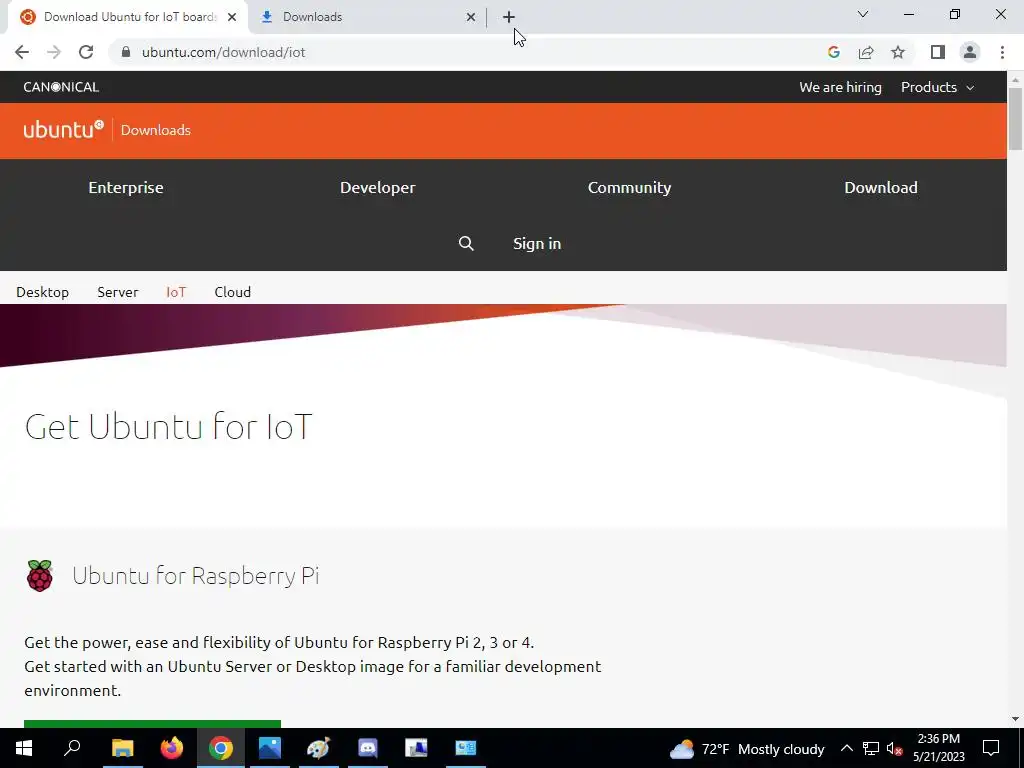Open the Community menu
The width and height of the screenshot is (1024, 768).
(x=630, y=187)
